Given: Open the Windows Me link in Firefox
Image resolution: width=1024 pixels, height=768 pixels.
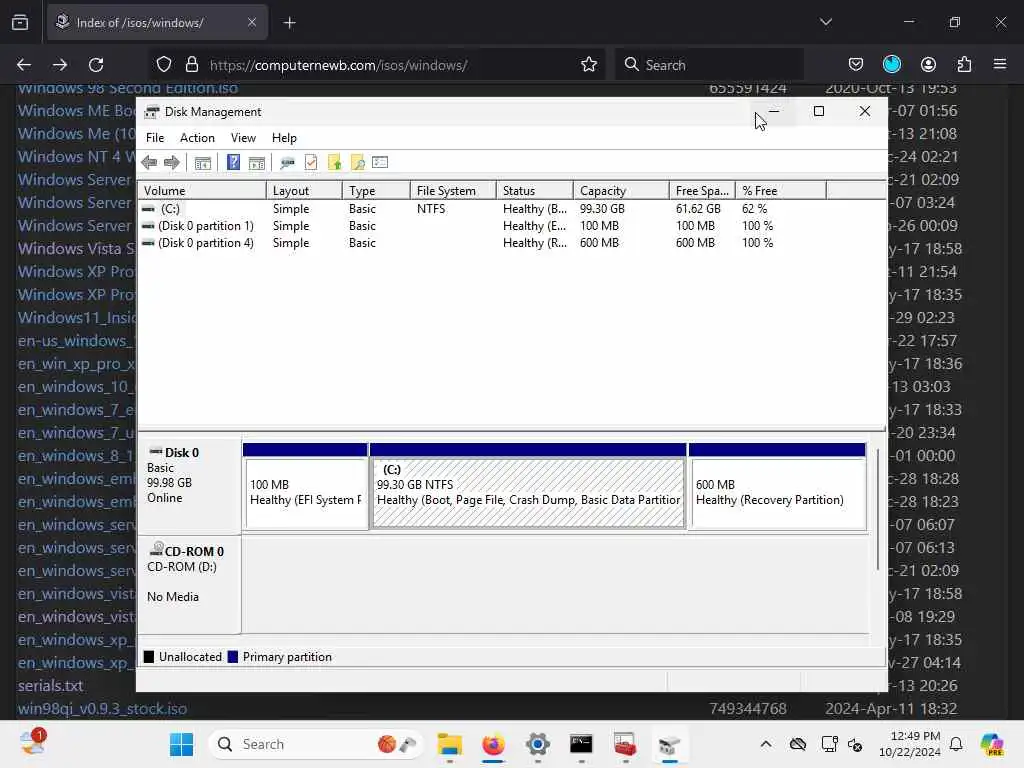Looking at the screenshot, I should point(76,134).
